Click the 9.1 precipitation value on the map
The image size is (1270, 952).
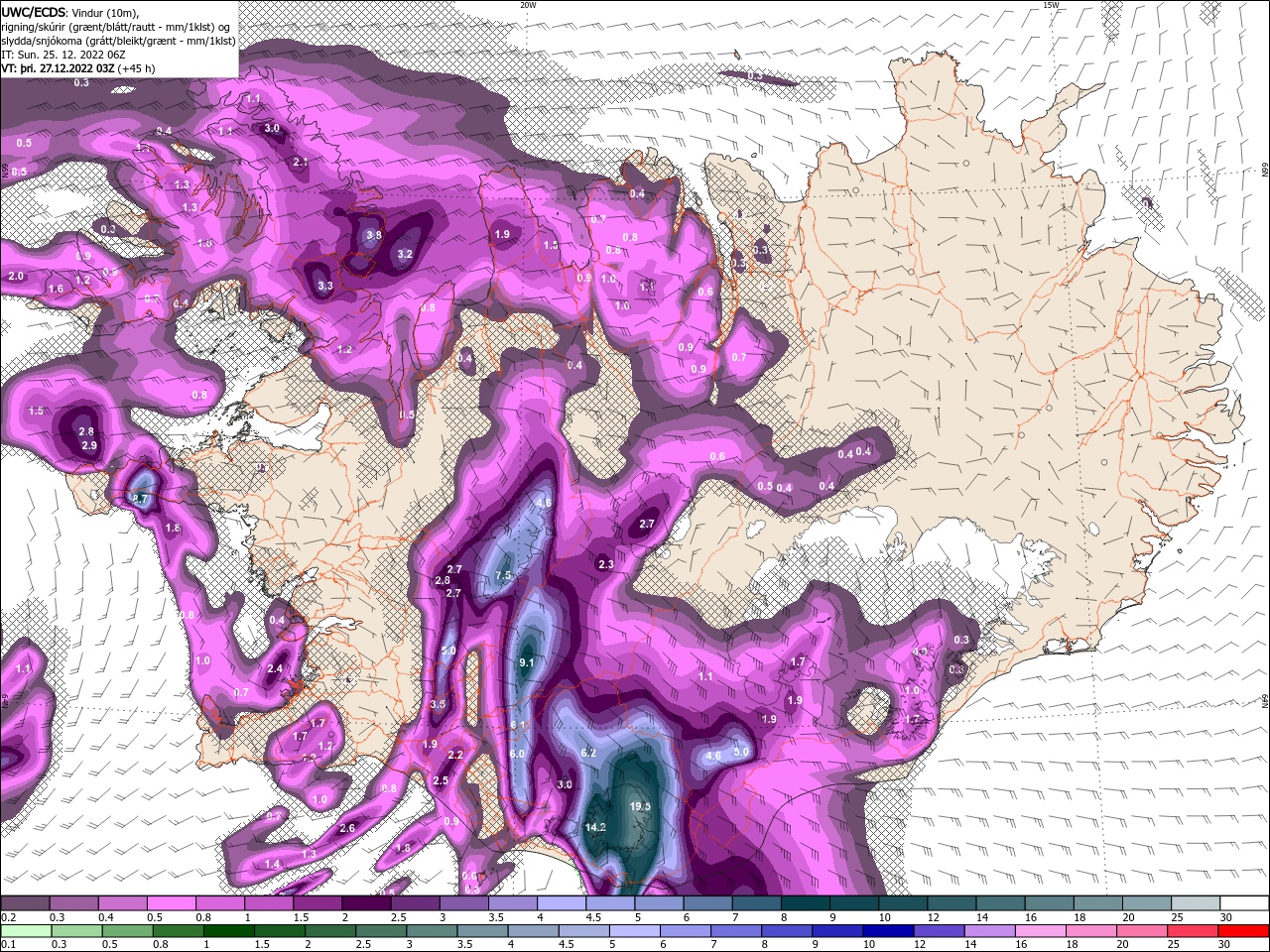(527, 663)
